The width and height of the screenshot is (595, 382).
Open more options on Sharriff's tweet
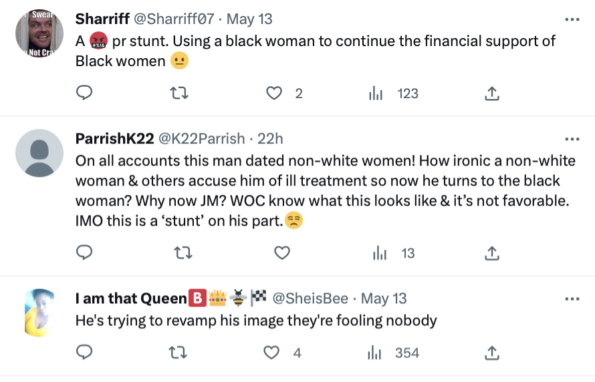572,19
